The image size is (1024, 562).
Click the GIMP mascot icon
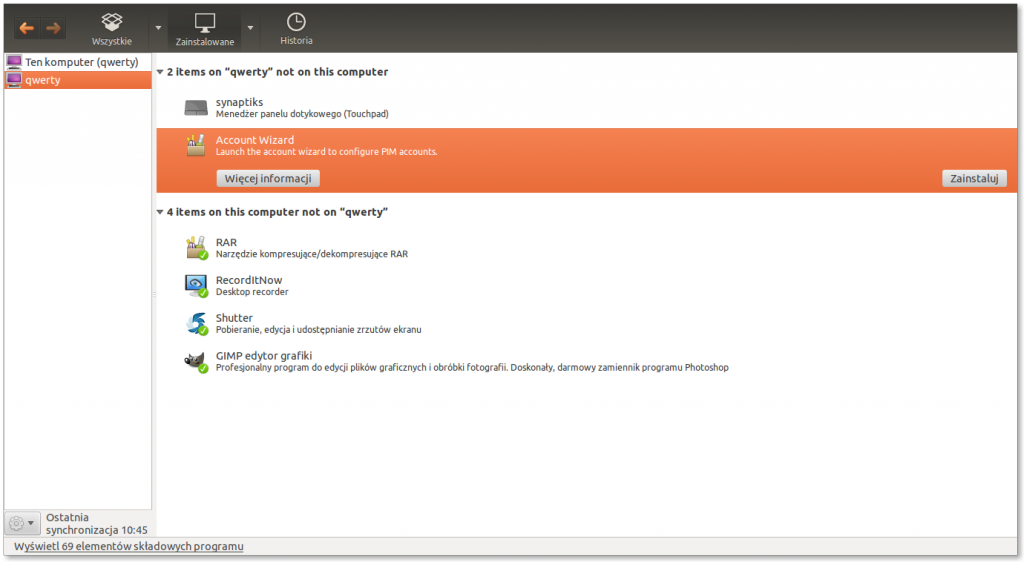(x=195, y=361)
